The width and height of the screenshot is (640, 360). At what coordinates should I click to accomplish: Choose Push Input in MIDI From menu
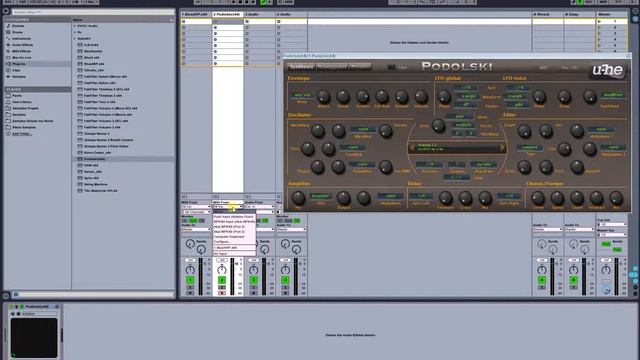[x=233, y=217]
